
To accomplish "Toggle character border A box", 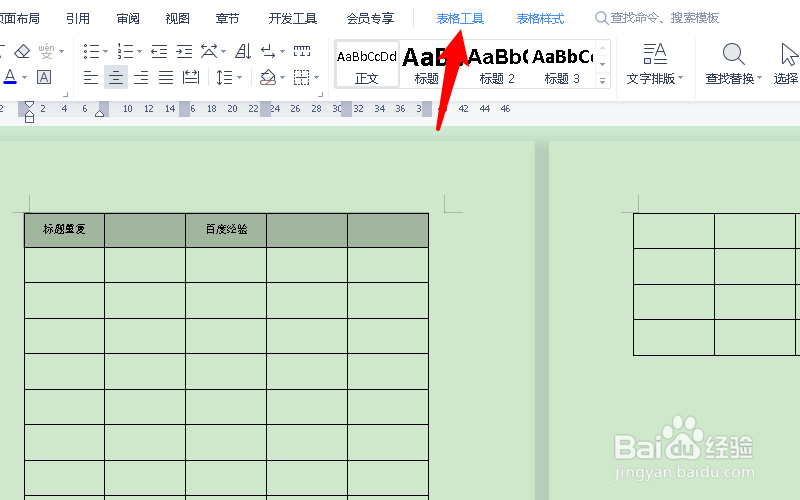I will (44, 78).
